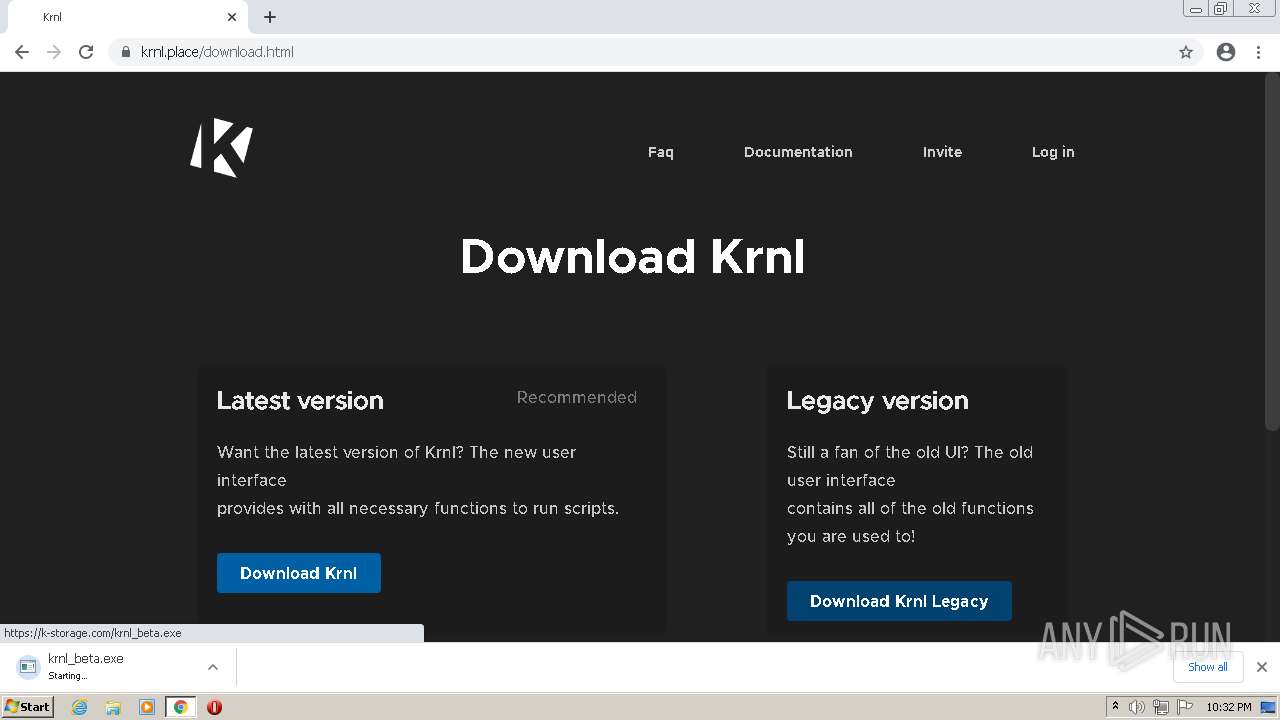Open the Invite link
1280x720 pixels.
click(x=942, y=152)
